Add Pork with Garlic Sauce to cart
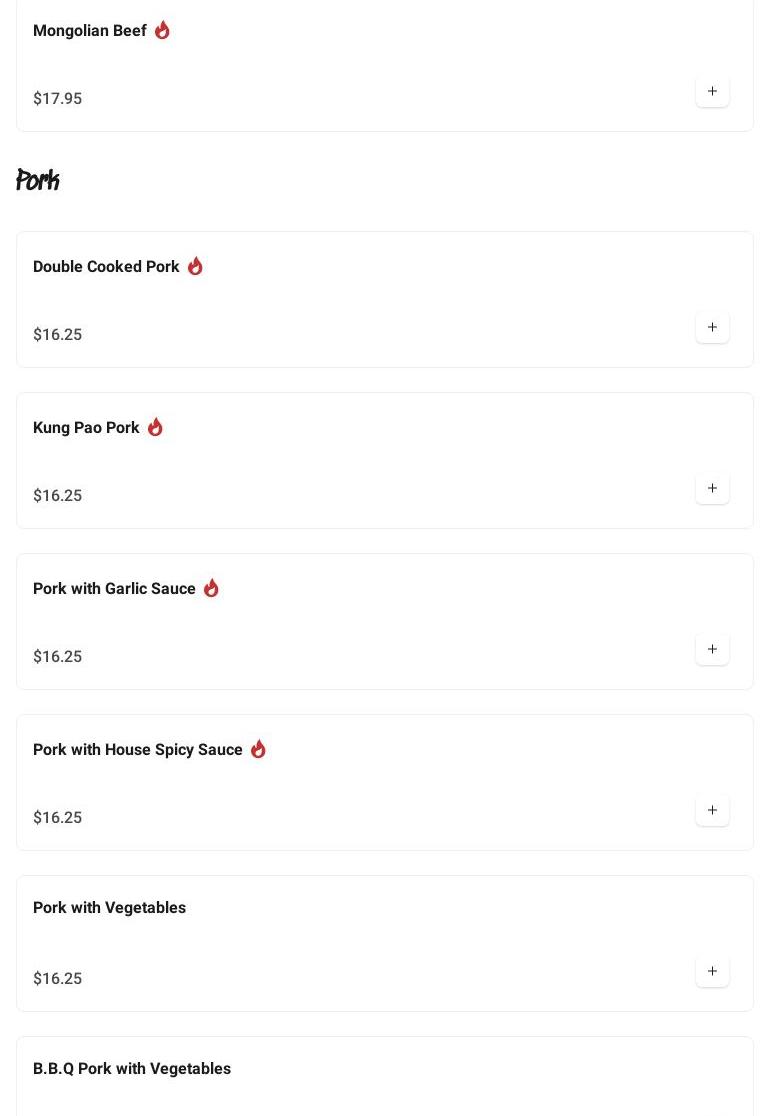The height and width of the screenshot is (1116, 770). tap(712, 649)
